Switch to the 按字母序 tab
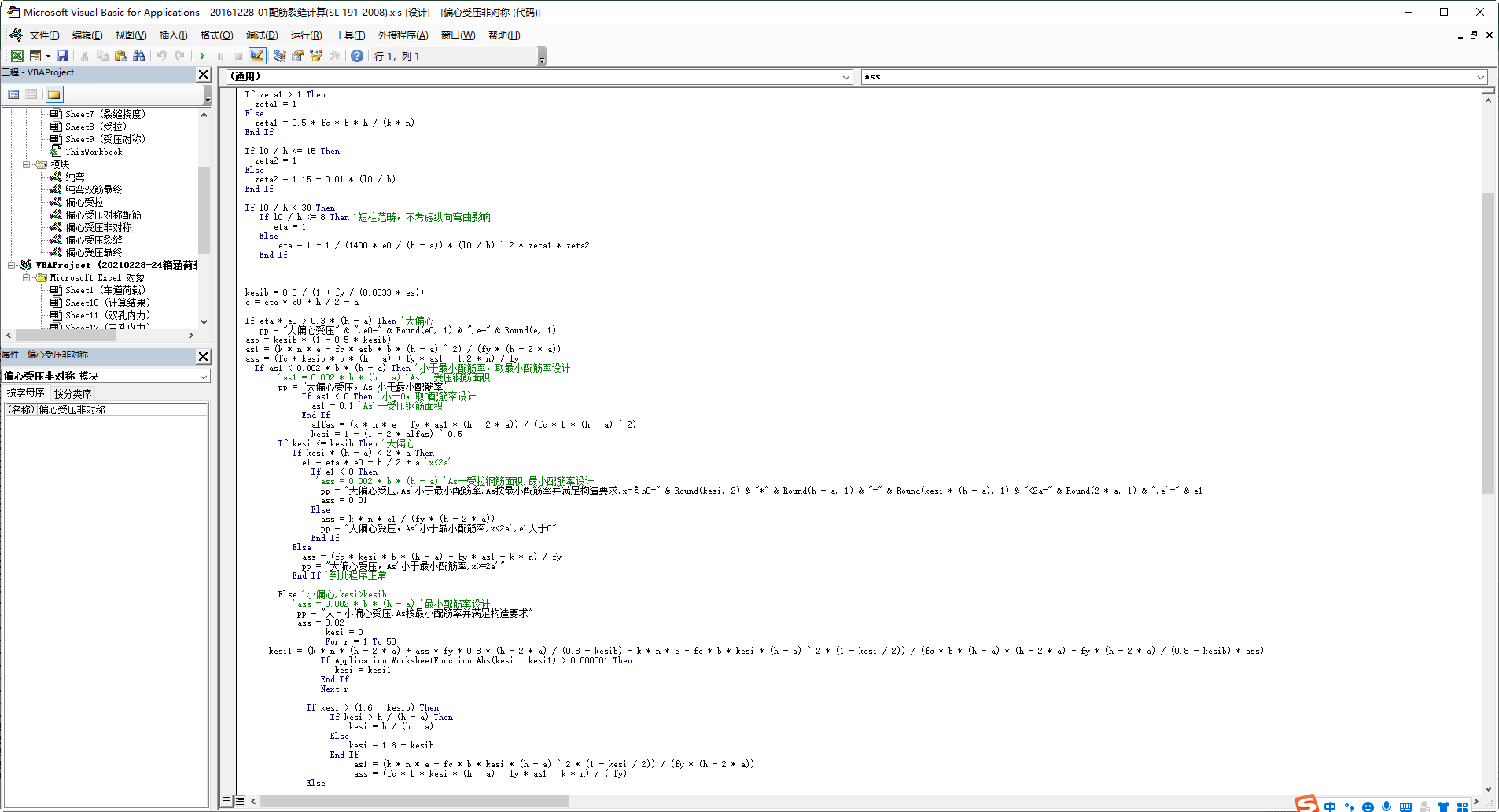Viewport: 1499px width, 812px height. 26,393
